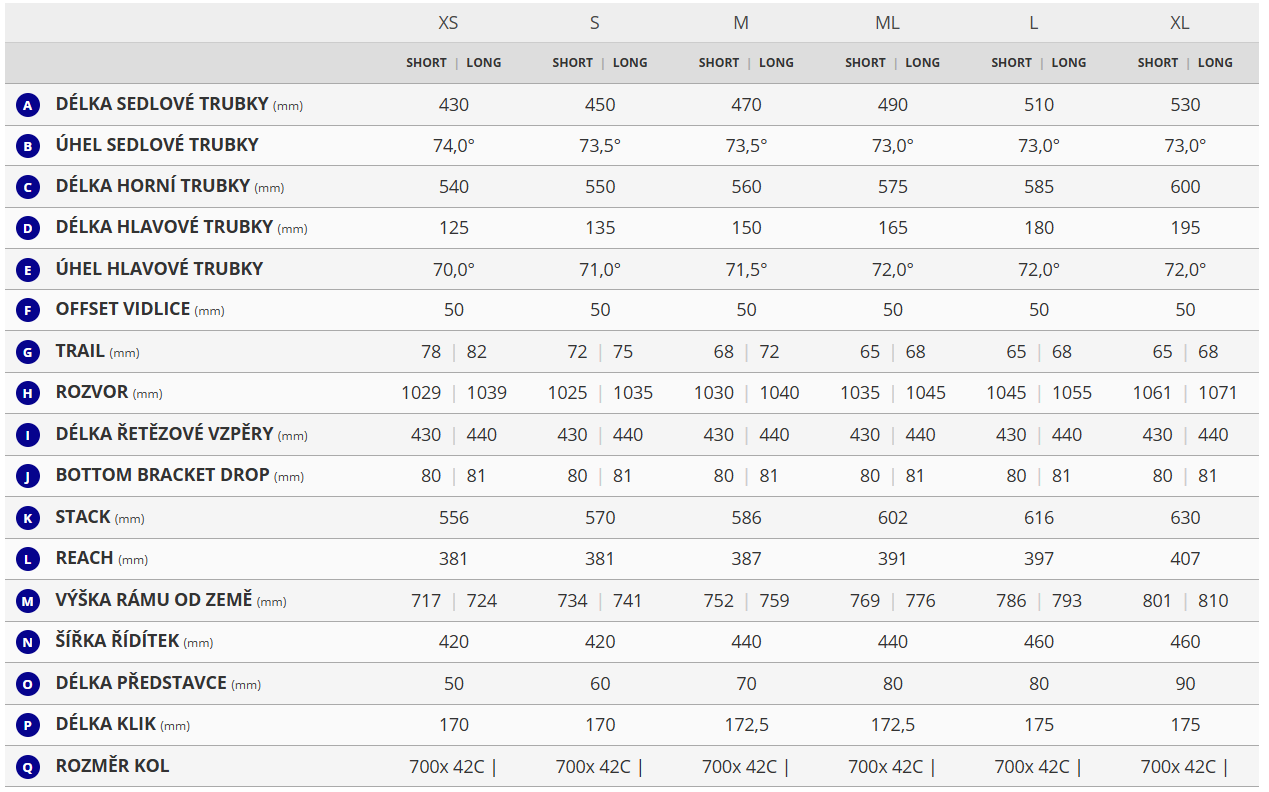The image size is (1269, 792).
Task: Click the L badge next to Reach
Action: click(x=28, y=559)
